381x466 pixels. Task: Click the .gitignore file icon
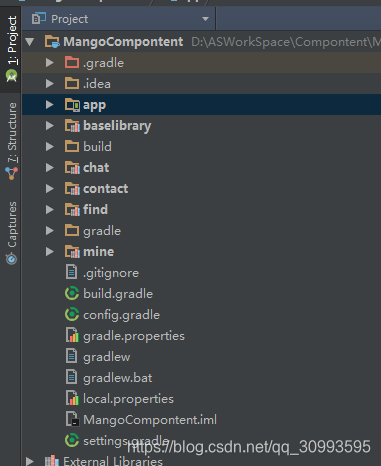point(72,272)
